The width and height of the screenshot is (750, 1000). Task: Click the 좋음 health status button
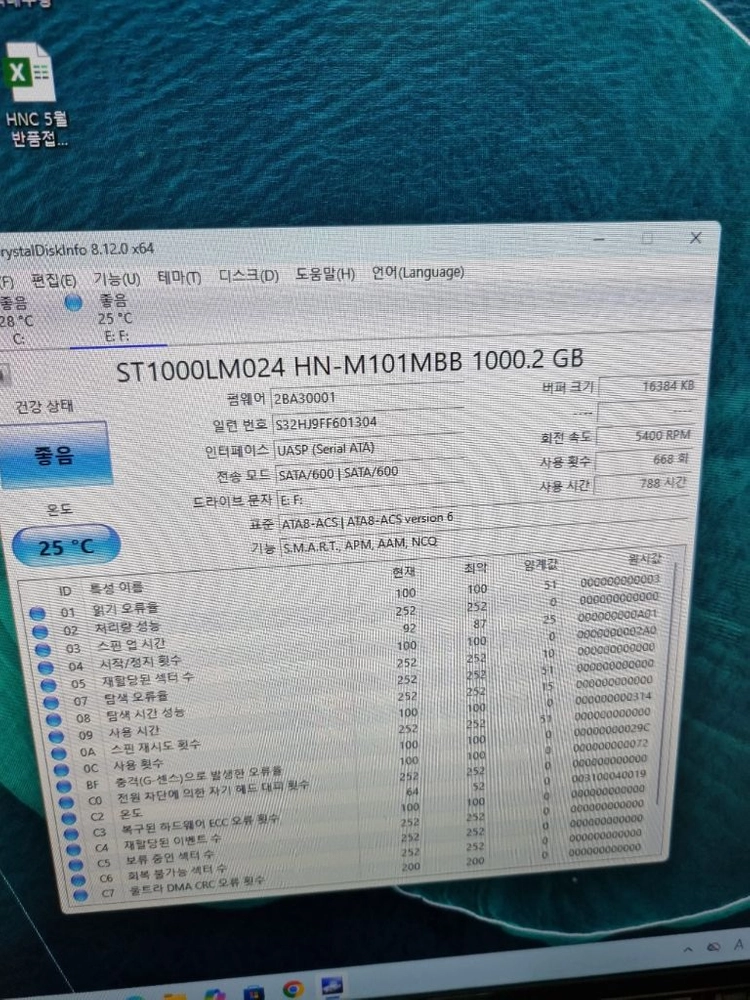point(55,455)
